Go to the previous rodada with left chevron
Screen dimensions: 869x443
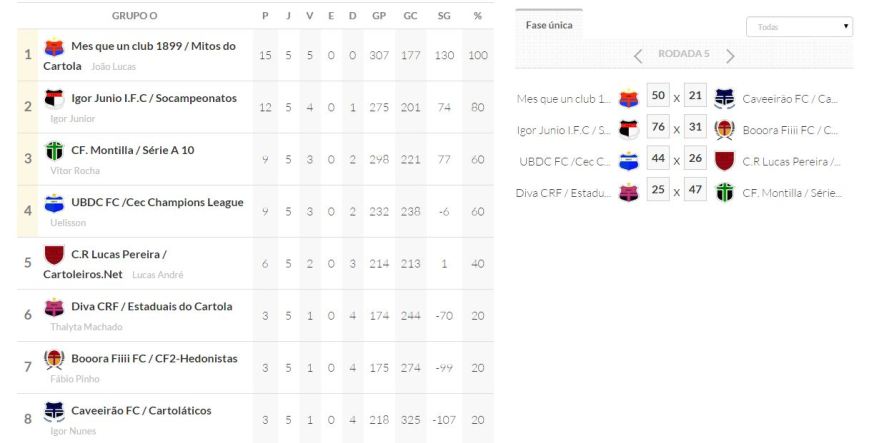[x=638, y=56]
